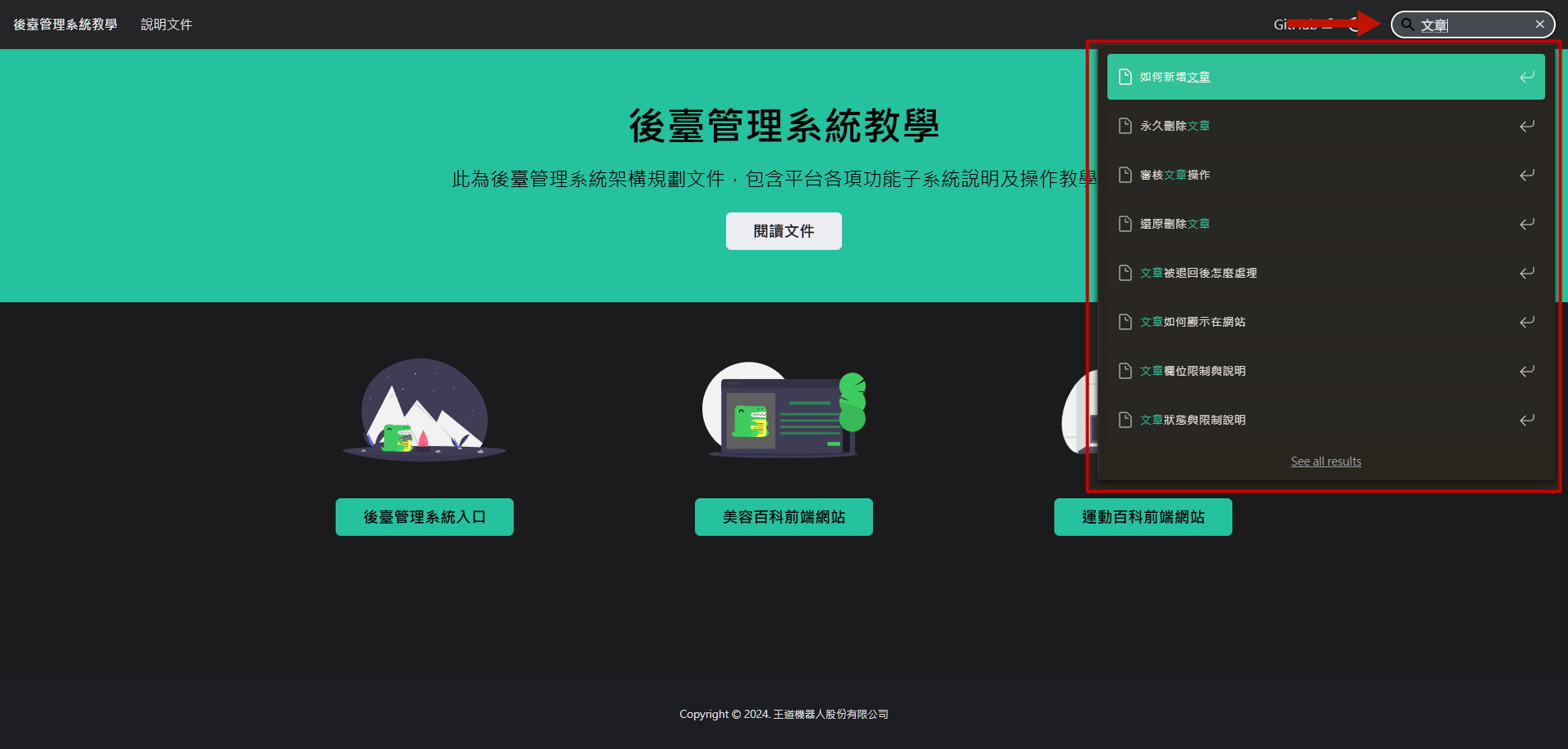Screen dimensions: 1568x749
Task: Click the magnifier icon in the search box
Action: pyautogui.click(x=1408, y=25)
